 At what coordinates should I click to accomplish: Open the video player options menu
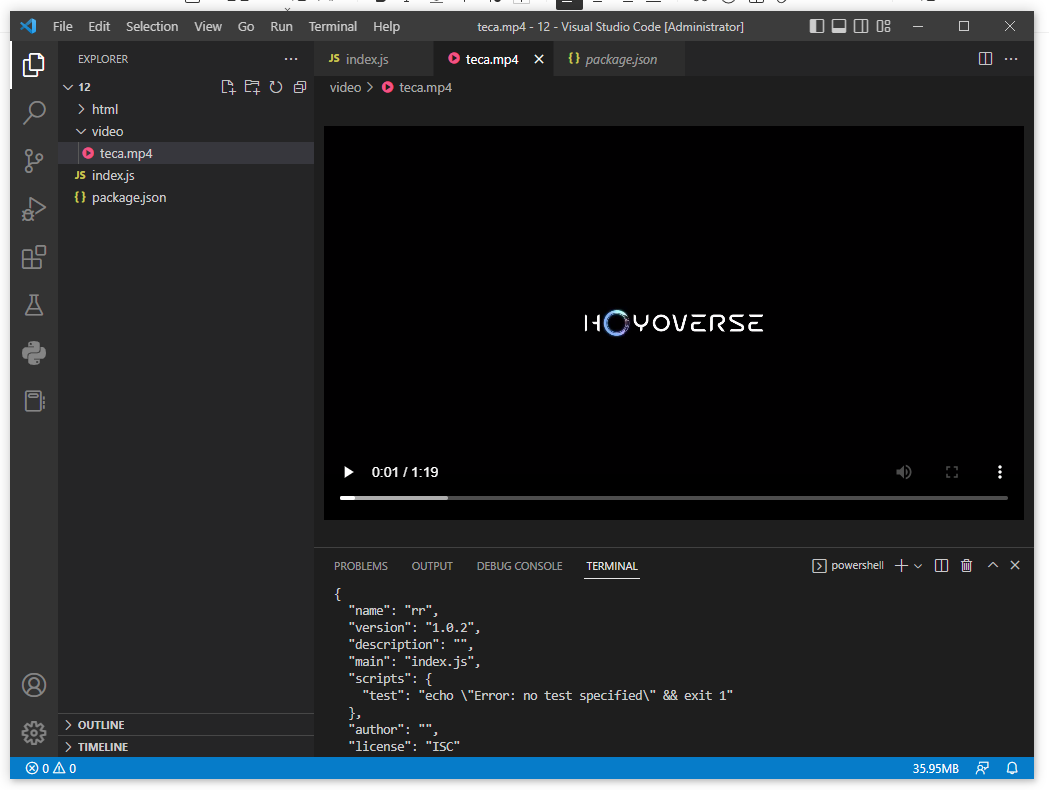999,472
